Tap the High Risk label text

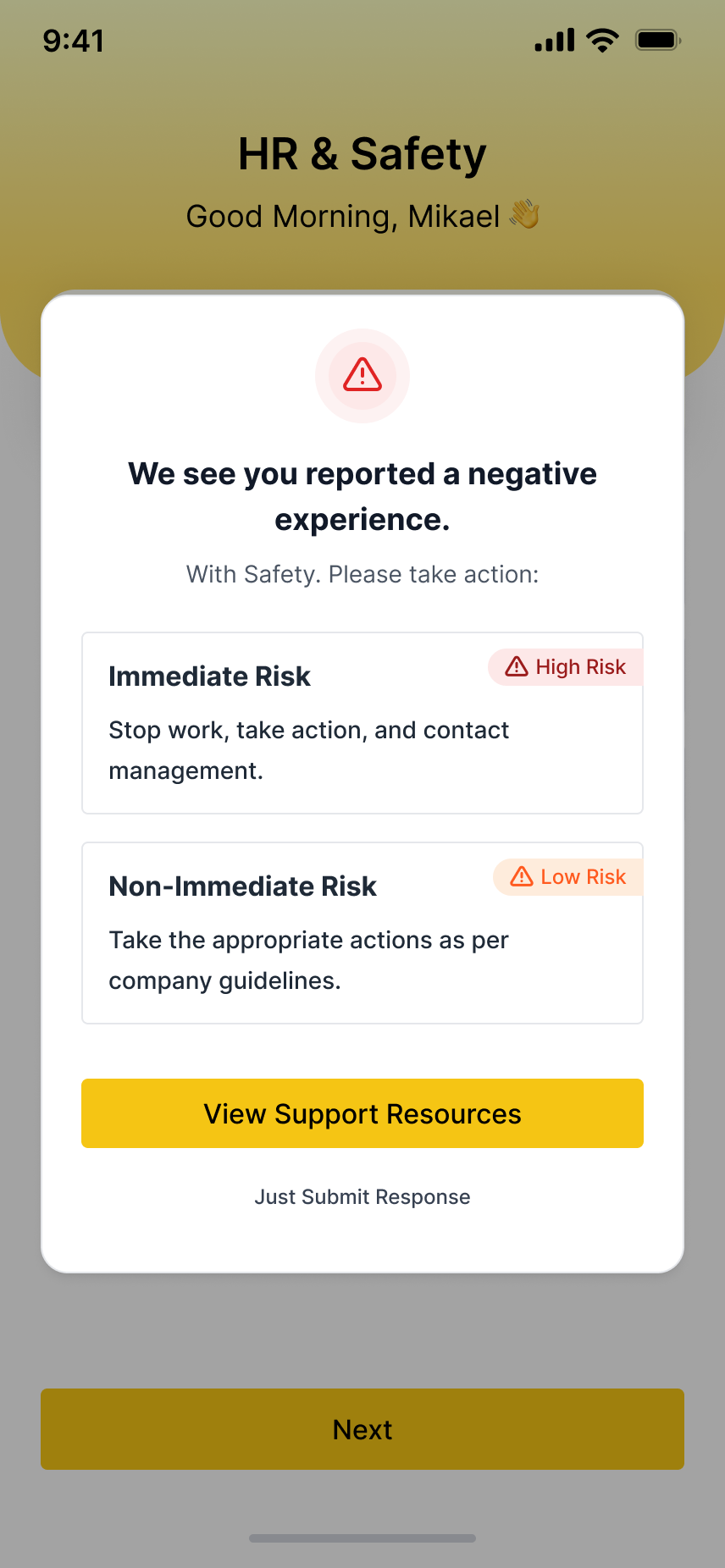(x=581, y=667)
